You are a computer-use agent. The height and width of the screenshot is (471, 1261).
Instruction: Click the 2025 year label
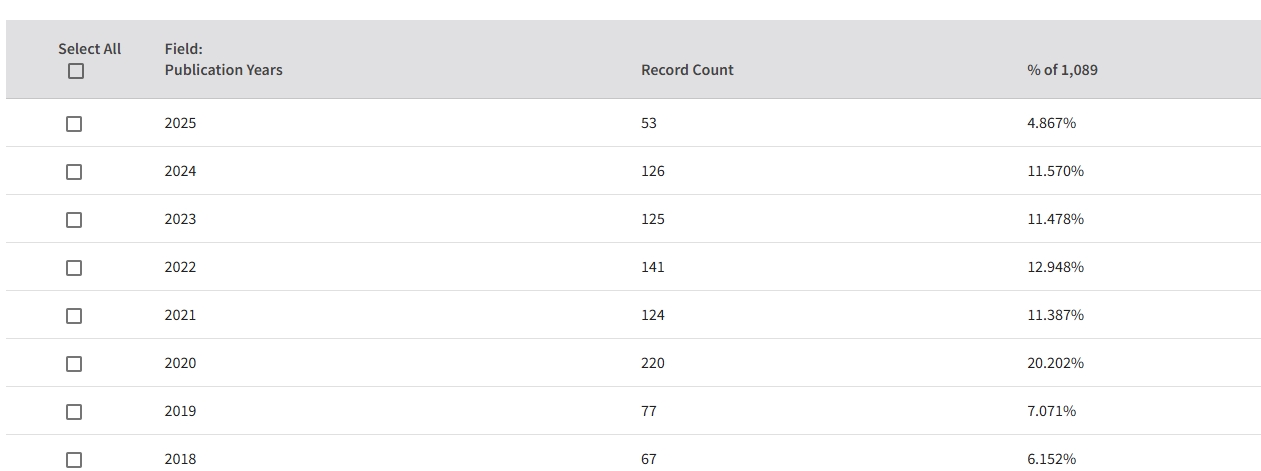pyautogui.click(x=180, y=123)
